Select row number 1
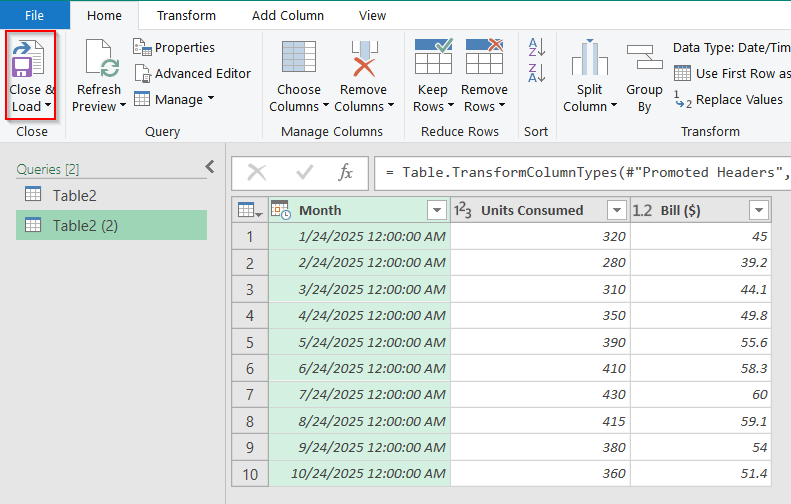Viewport: 791px width, 504px height. pyautogui.click(x=250, y=237)
